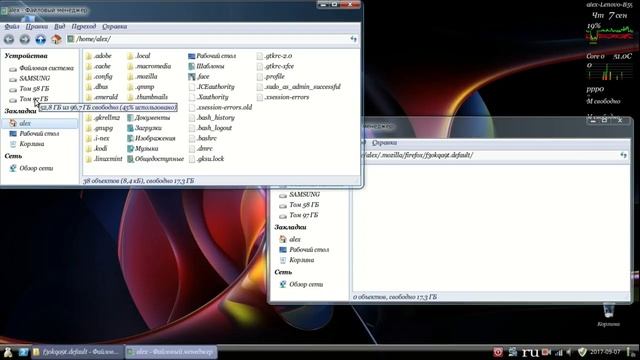The height and width of the screenshot is (360, 640).
Task: Select the .bash_history file
Action: click(212, 118)
